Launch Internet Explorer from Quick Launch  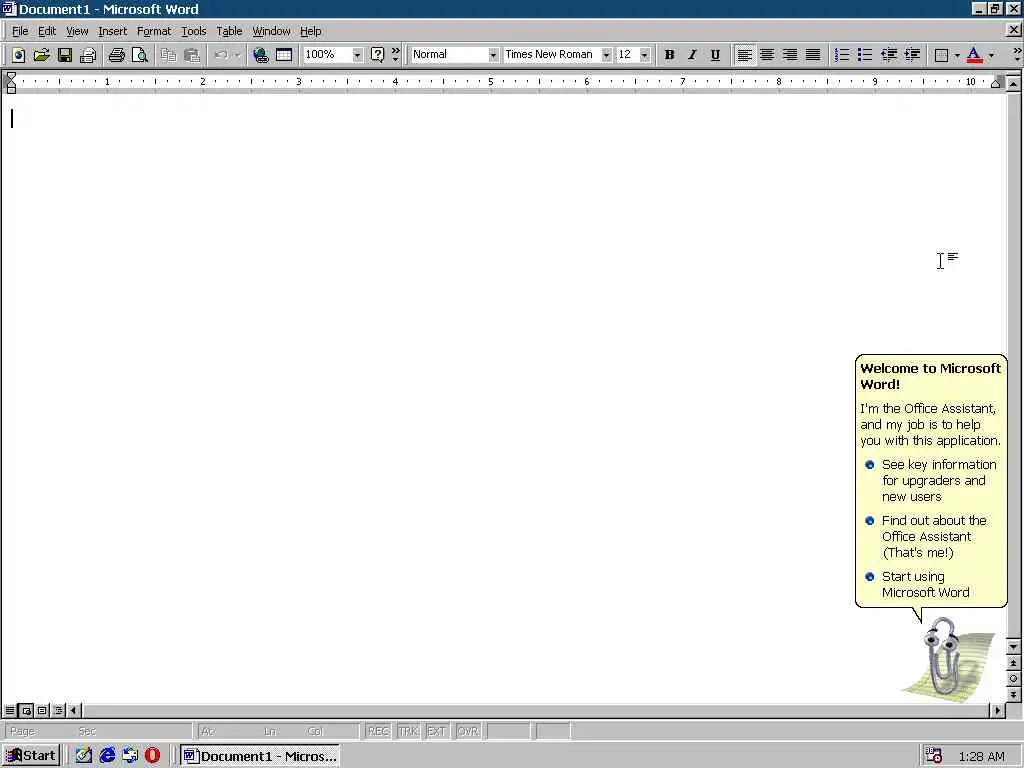107,756
